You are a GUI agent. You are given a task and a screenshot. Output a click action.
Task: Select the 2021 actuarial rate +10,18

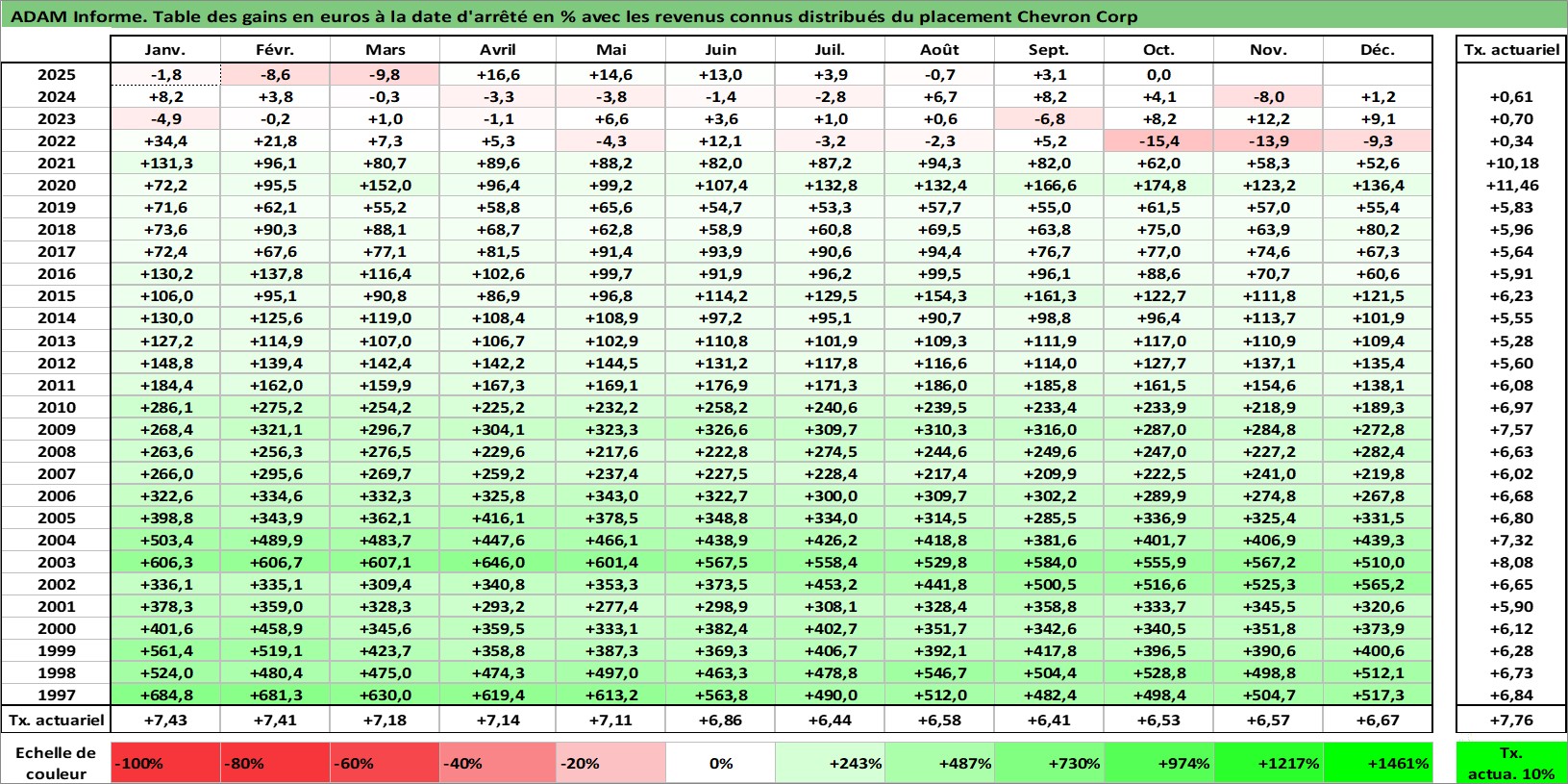coord(1511,163)
